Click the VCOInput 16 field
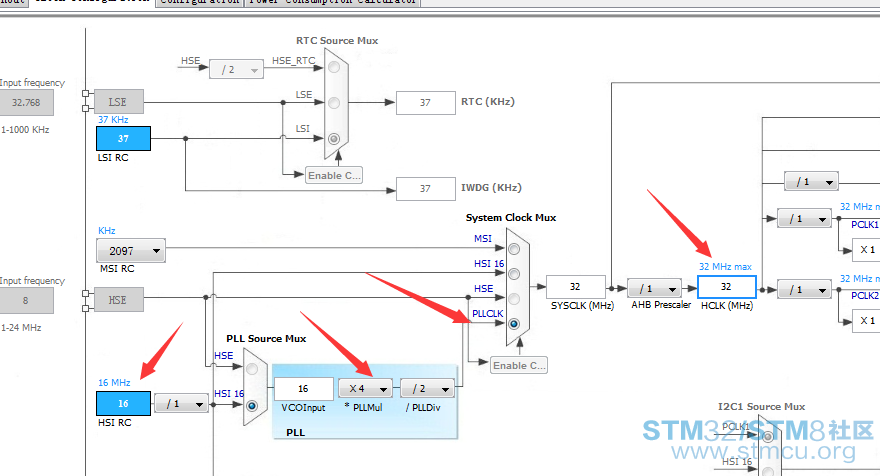Screen dimensions: 880x476 point(304,388)
